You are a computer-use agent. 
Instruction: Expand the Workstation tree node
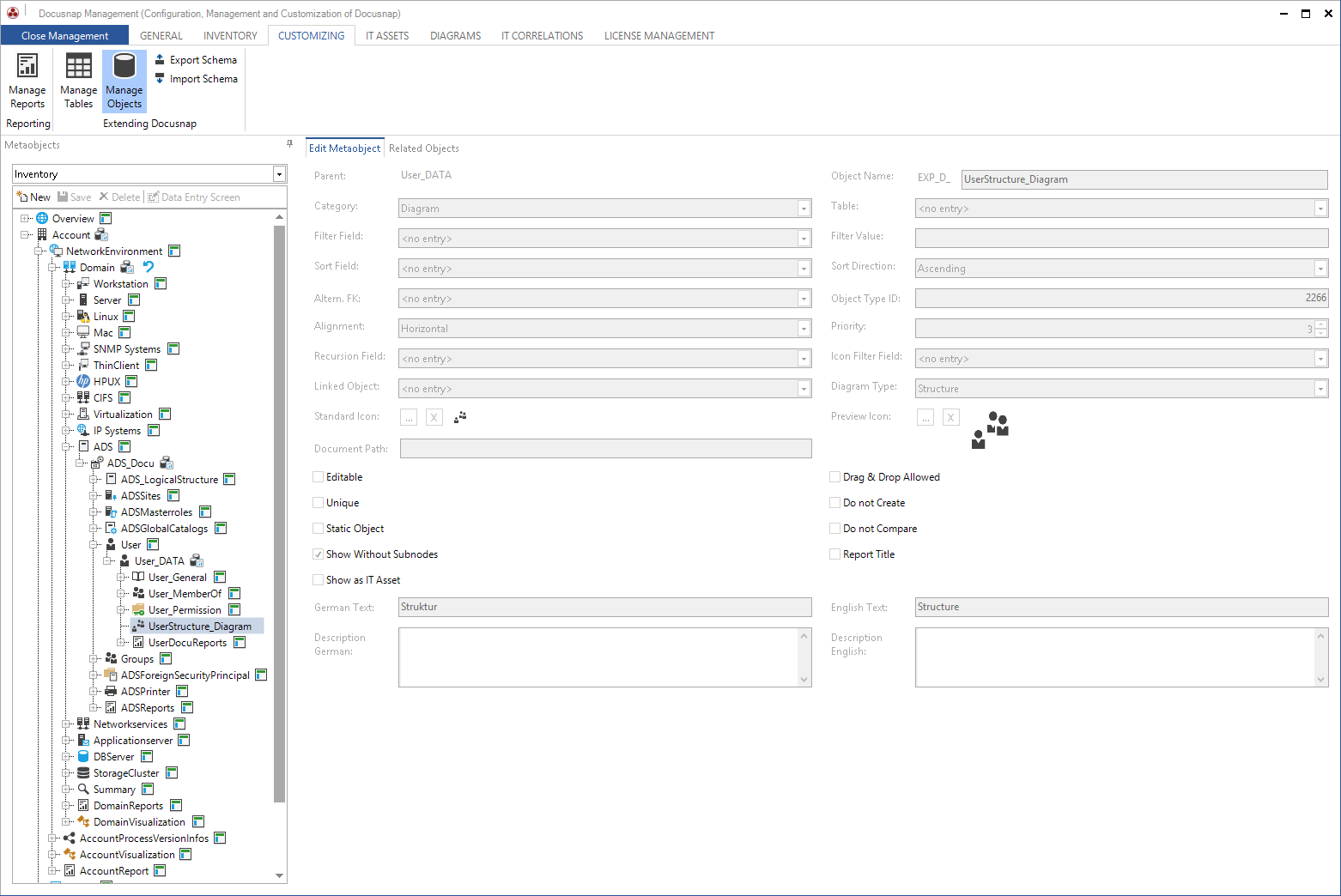coord(66,284)
